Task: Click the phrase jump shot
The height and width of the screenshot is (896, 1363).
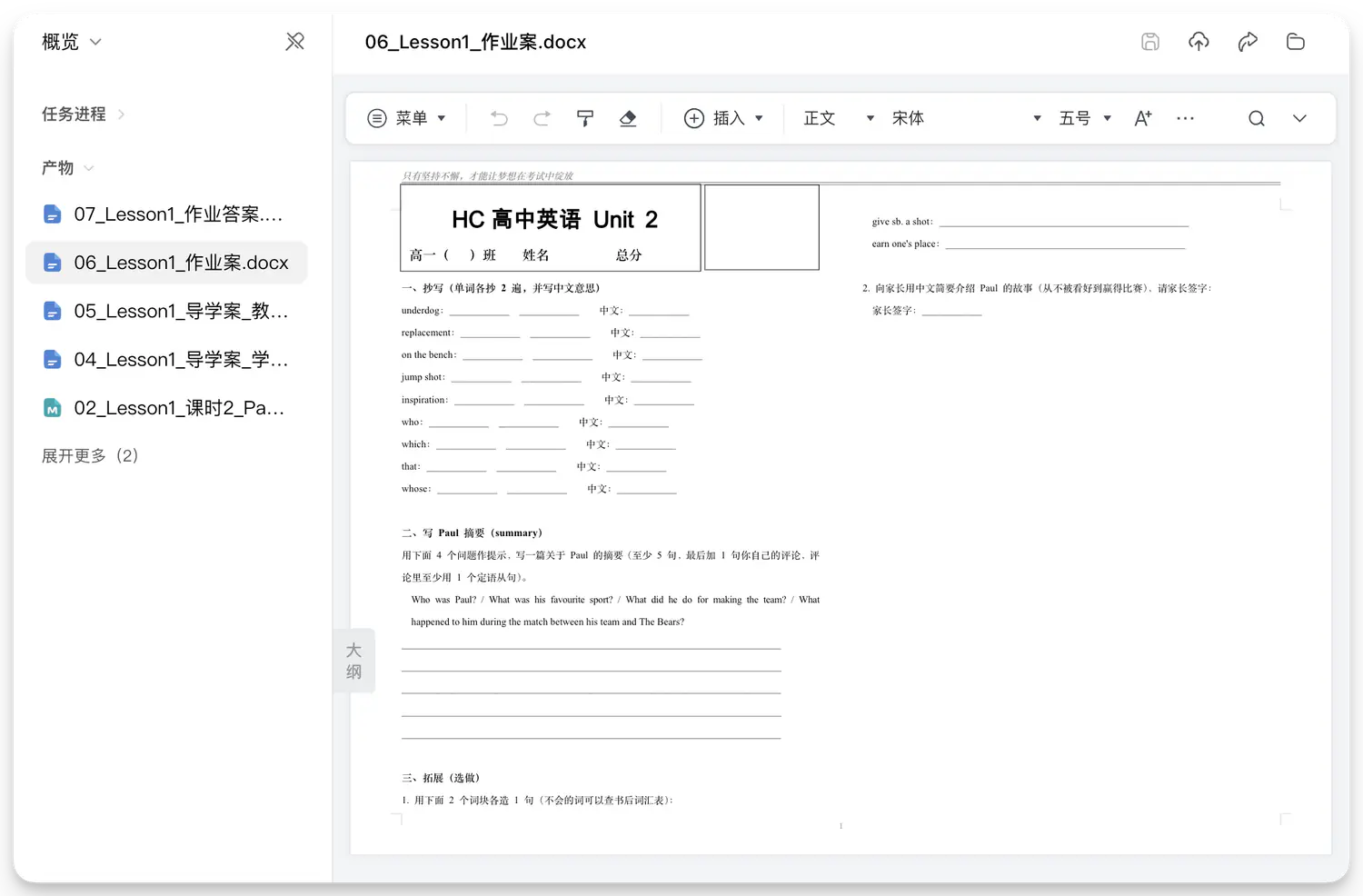Action: point(422,377)
